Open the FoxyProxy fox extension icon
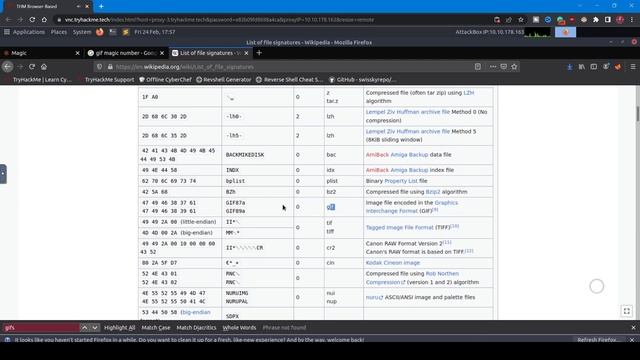The image size is (640, 360). coord(618,67)
